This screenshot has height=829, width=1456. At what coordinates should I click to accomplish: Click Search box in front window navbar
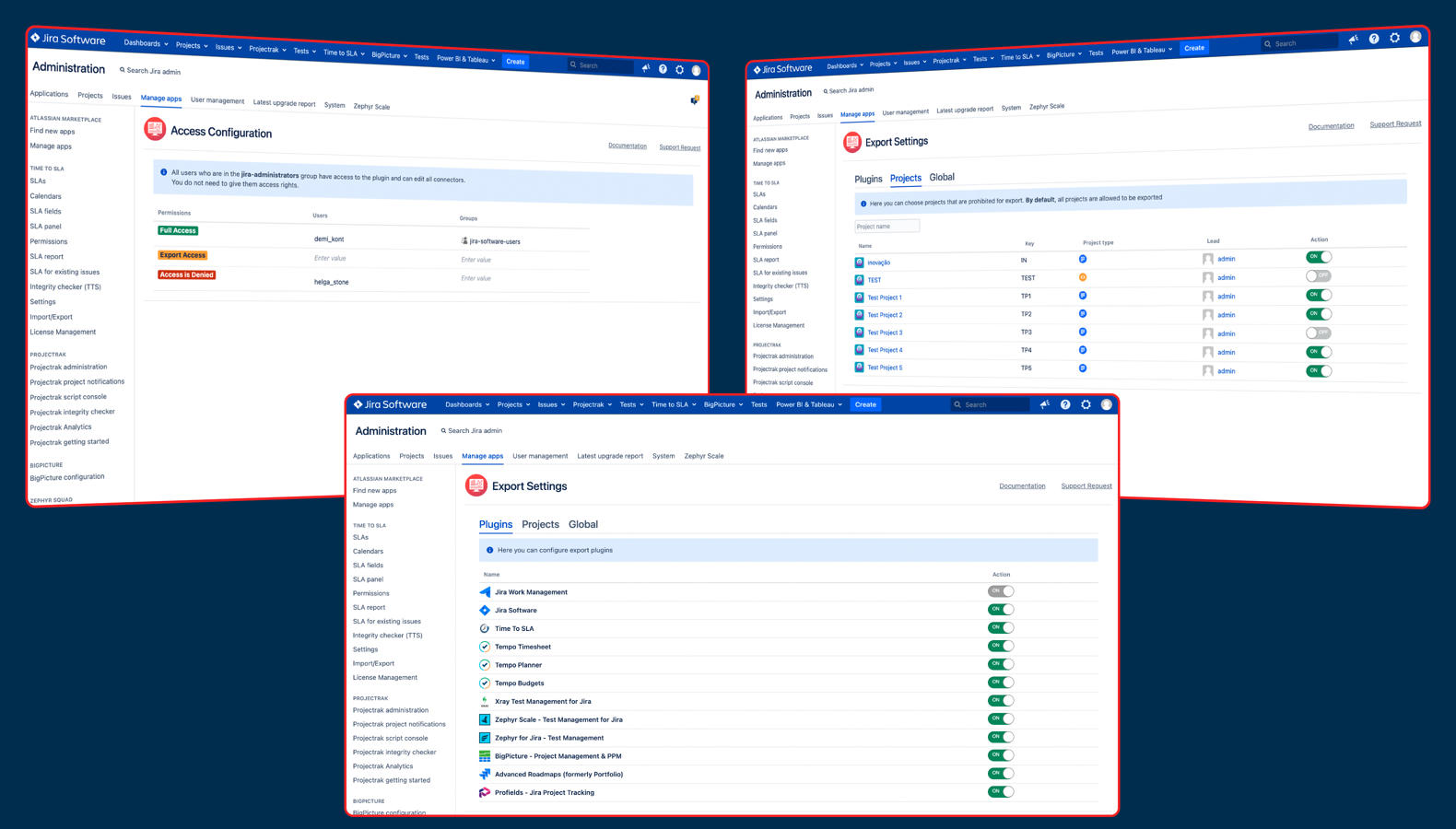pos(991,404)
